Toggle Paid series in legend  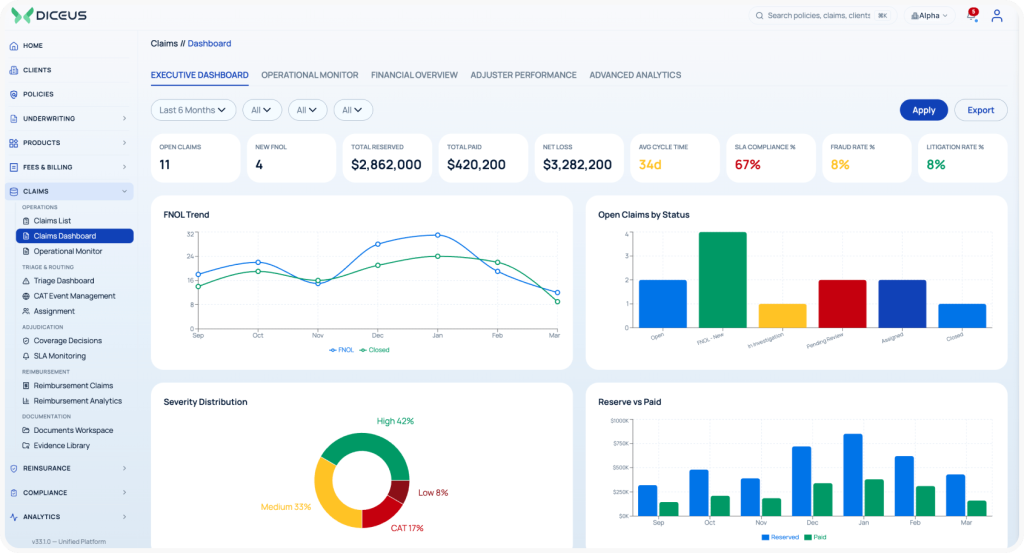pos(815,537)
